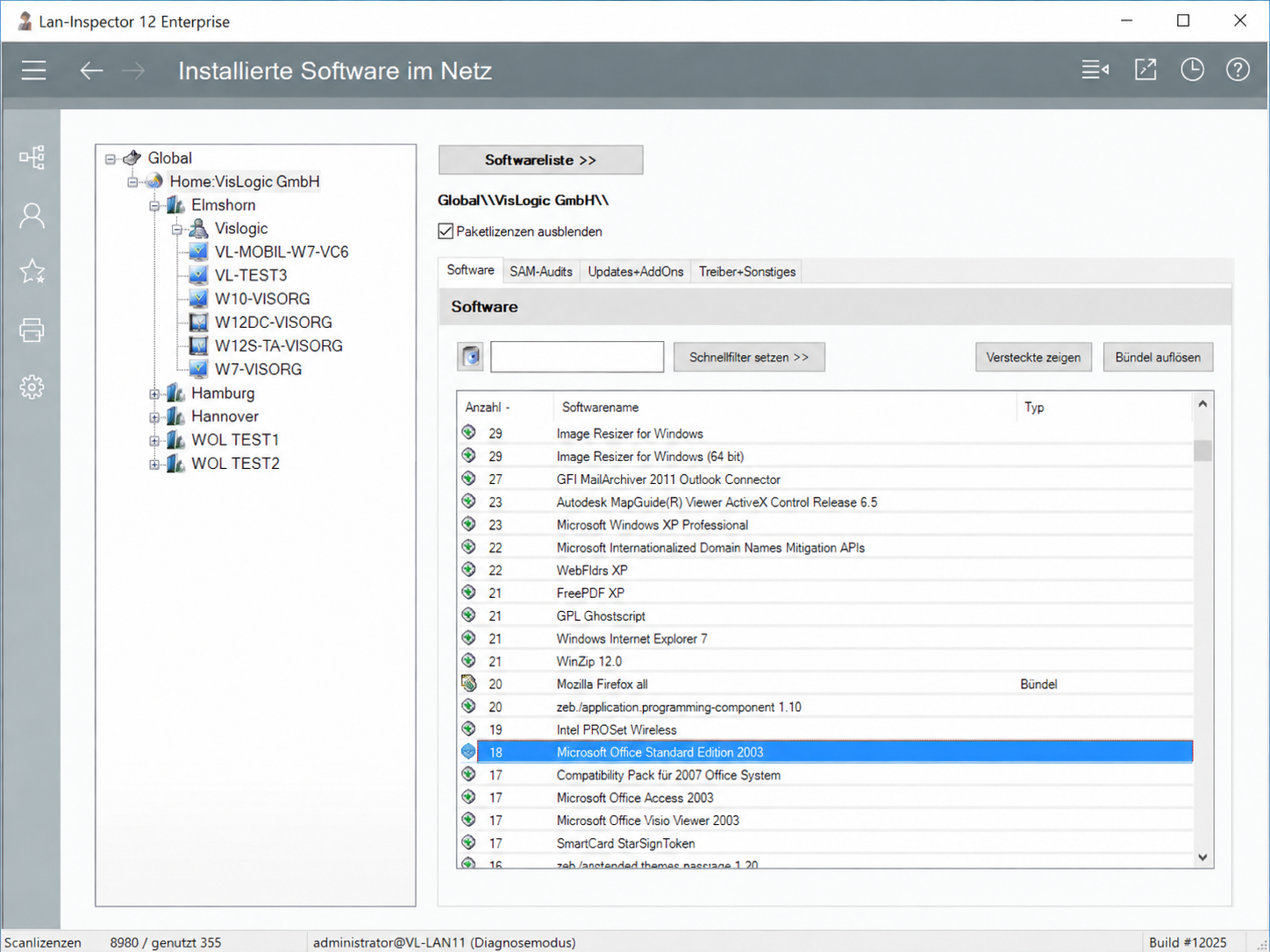1270x952 pixels.
Task: Open the user sidebar icon
Action: tap(32, 216)
